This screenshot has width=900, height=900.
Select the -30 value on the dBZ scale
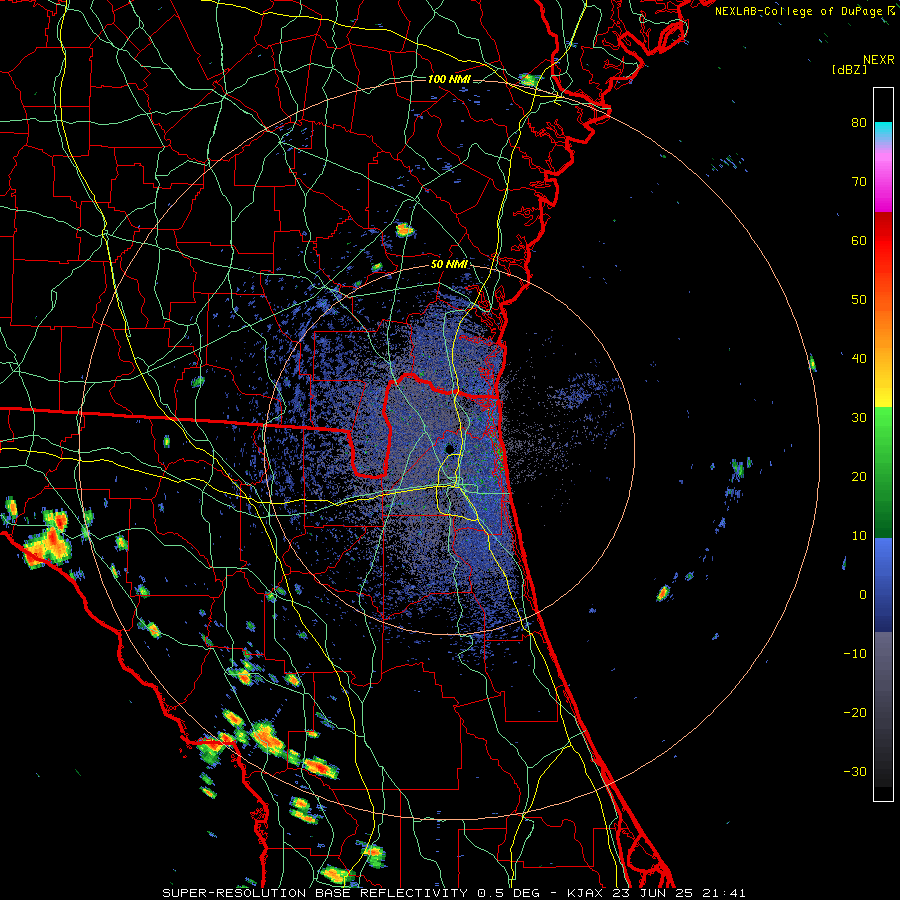[x=855, y=771]
